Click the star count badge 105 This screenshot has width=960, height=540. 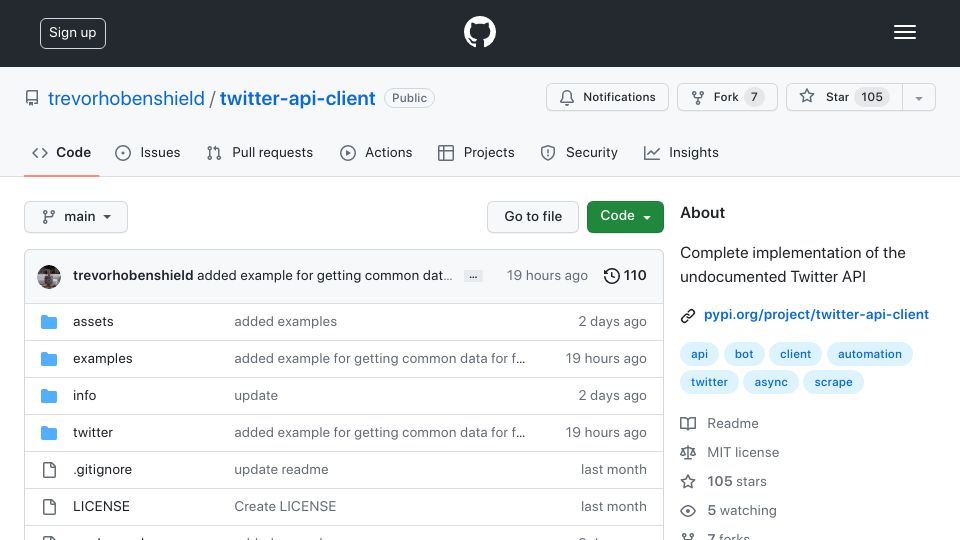[872, 97]
